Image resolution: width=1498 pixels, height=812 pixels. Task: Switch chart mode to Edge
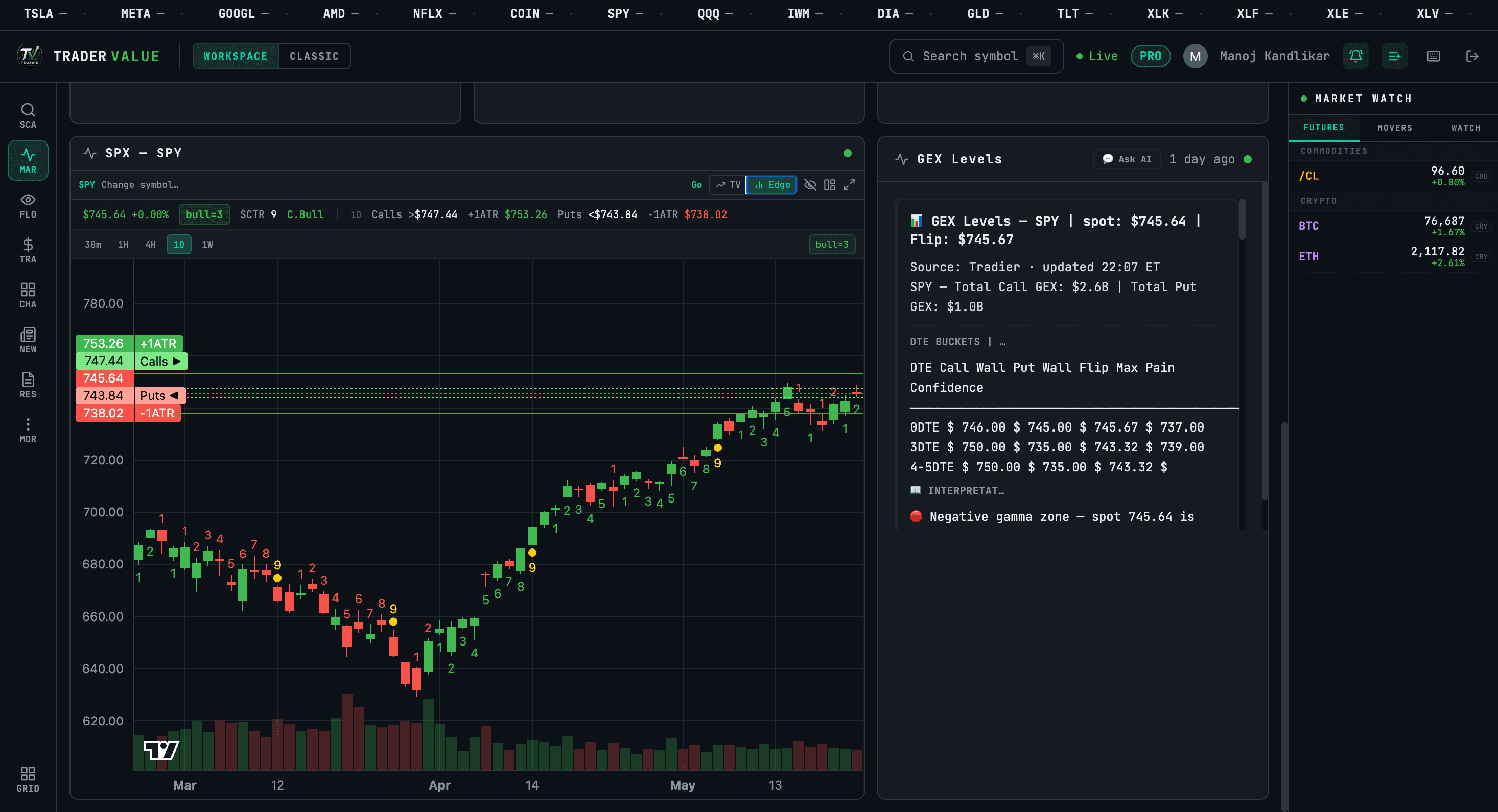(771, 185)
